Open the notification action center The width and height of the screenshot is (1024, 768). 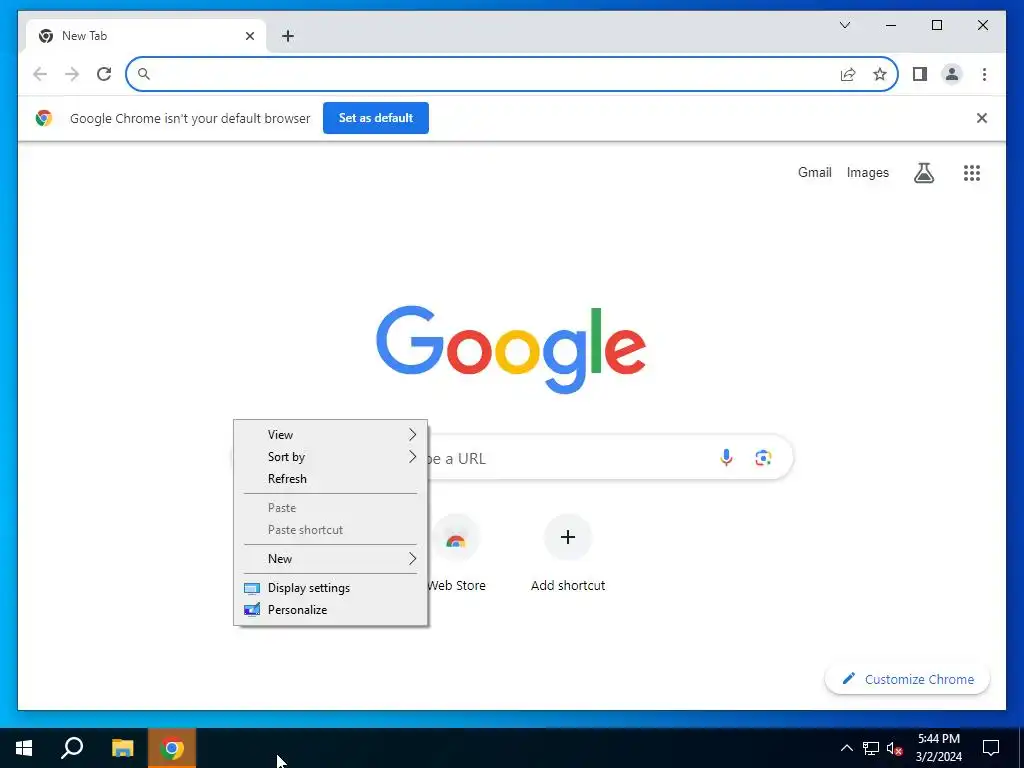[991, 748]
